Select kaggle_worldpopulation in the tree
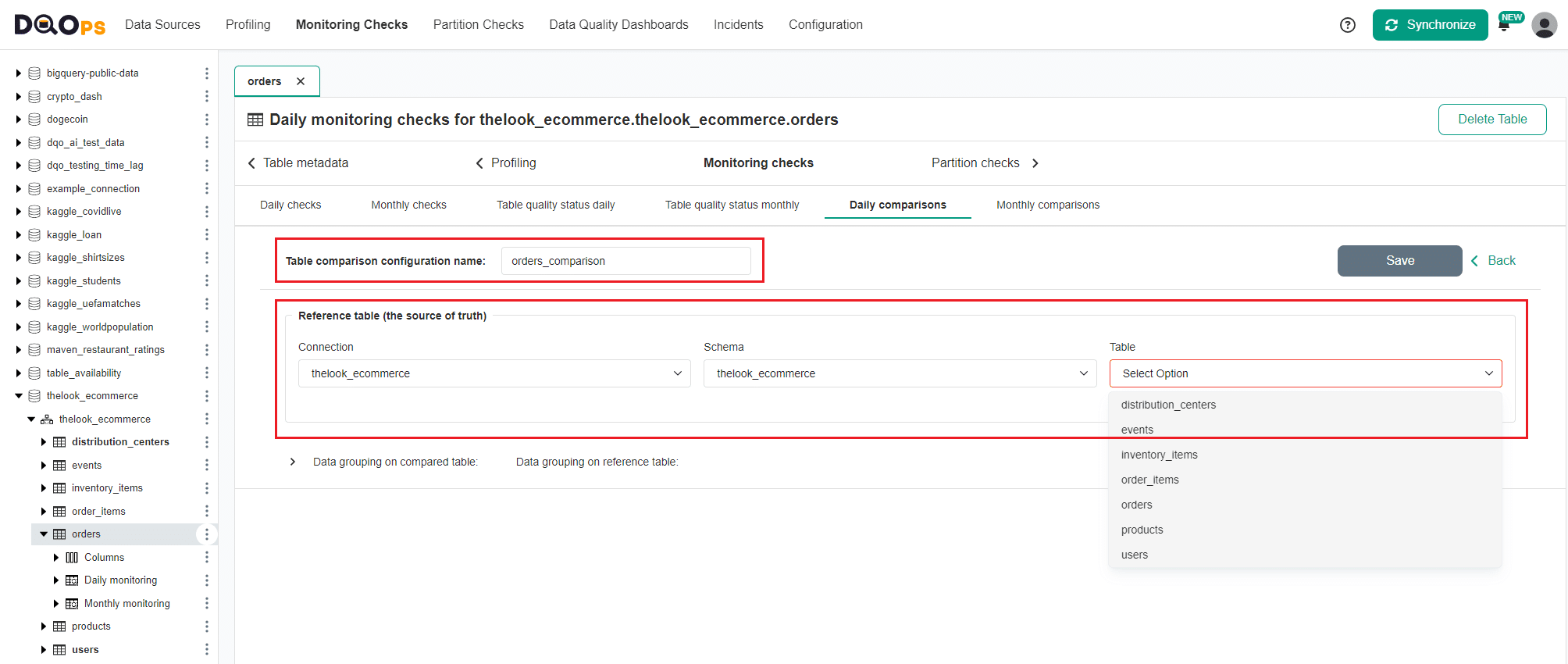 coord(100,327)
